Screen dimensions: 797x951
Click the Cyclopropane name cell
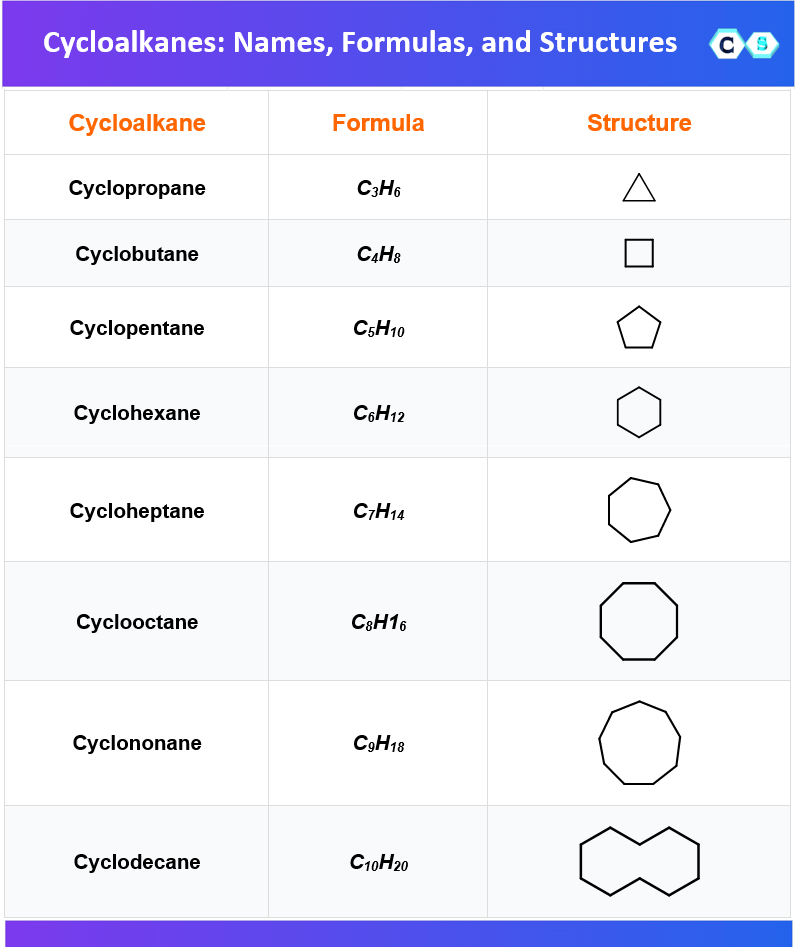(137, 188)
